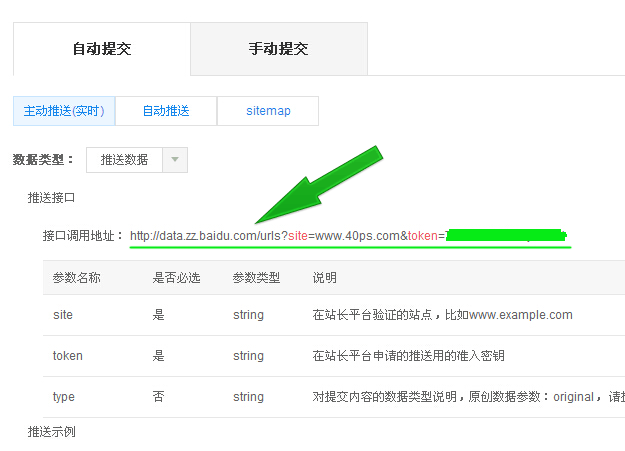The height and width of the screenshot is (451, 625).
Task: Click the 说明 column header
Action: coord(324,278)
